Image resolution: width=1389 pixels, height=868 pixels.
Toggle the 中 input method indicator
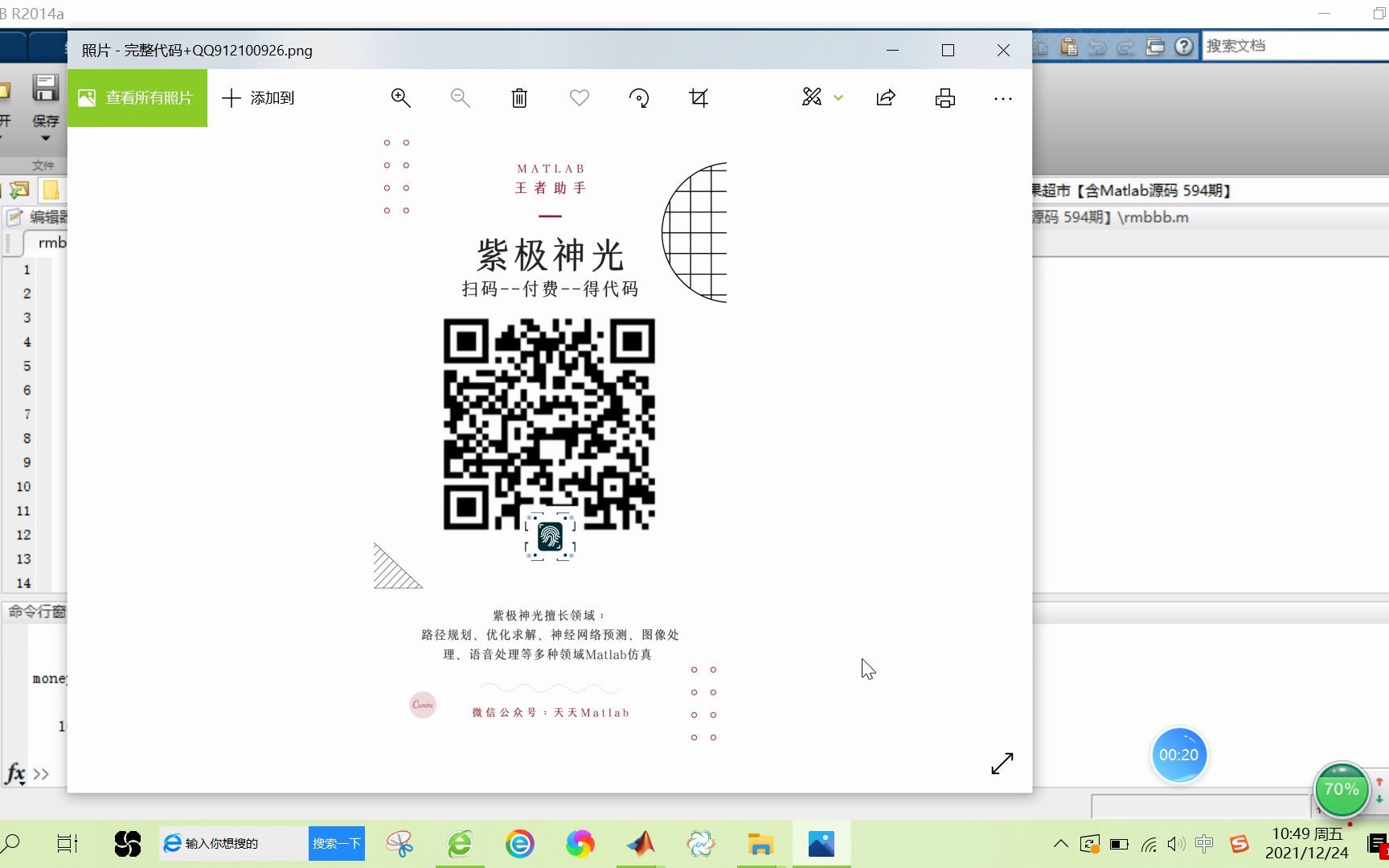click(1204, 844)
